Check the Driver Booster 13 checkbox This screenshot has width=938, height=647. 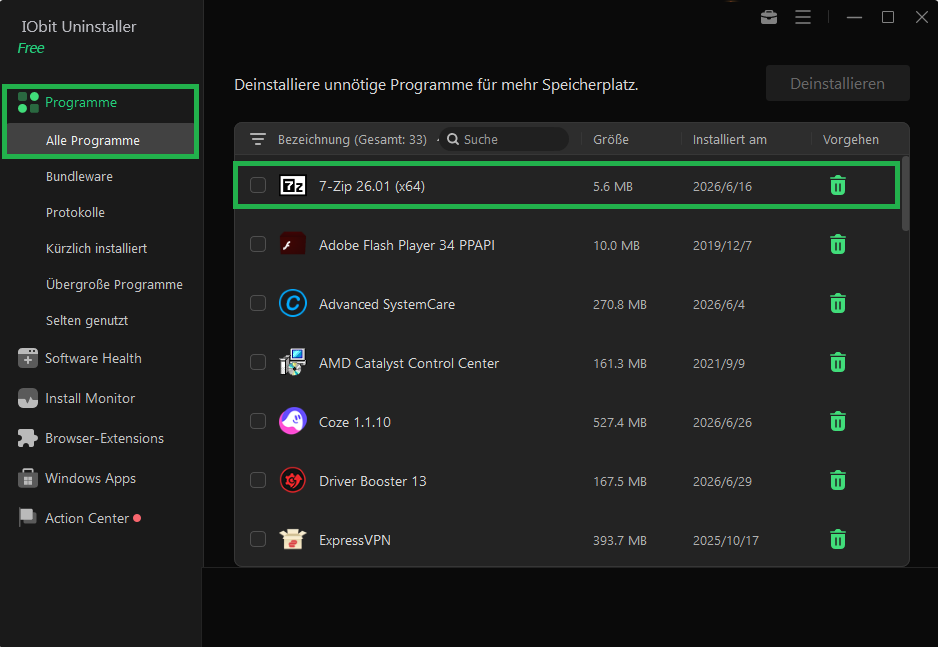pyautogui.click(x=258, y=480)
